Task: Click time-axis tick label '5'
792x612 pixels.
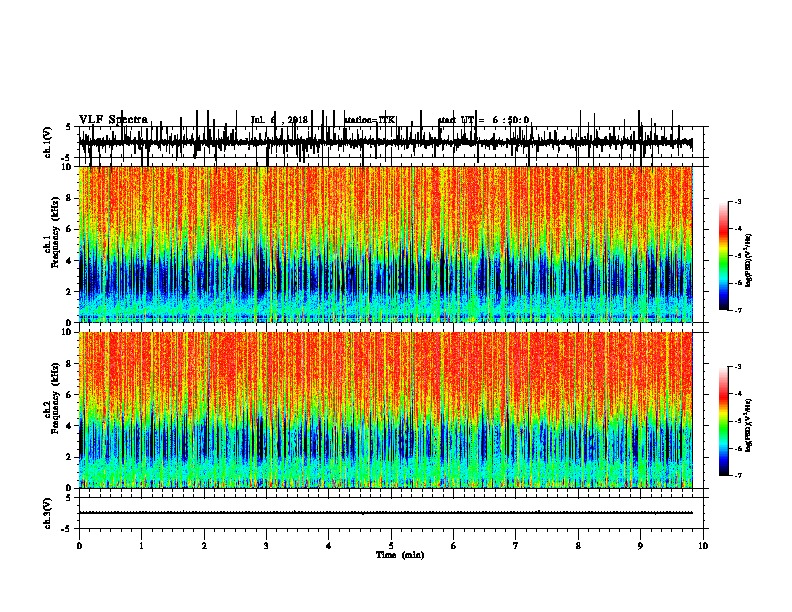Action: (x=391, y=546)
